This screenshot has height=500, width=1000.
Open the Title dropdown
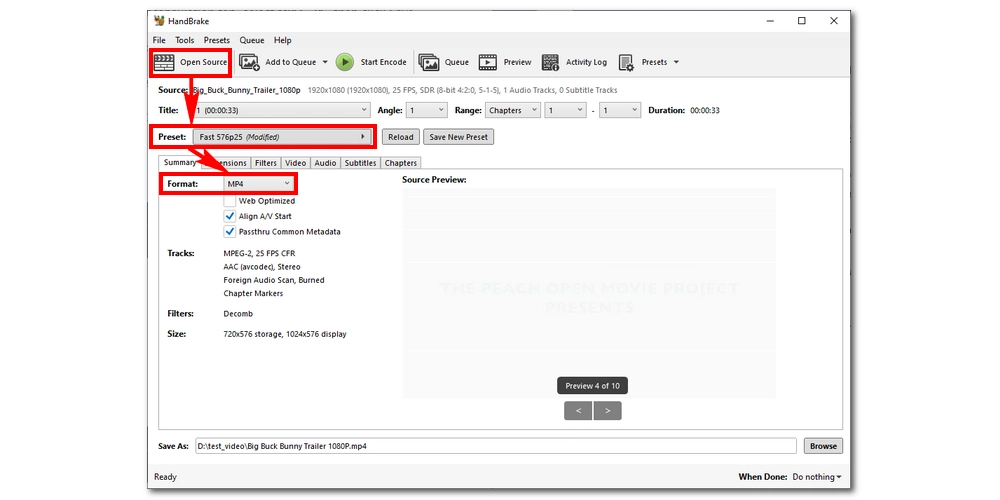tap(281, 110)
